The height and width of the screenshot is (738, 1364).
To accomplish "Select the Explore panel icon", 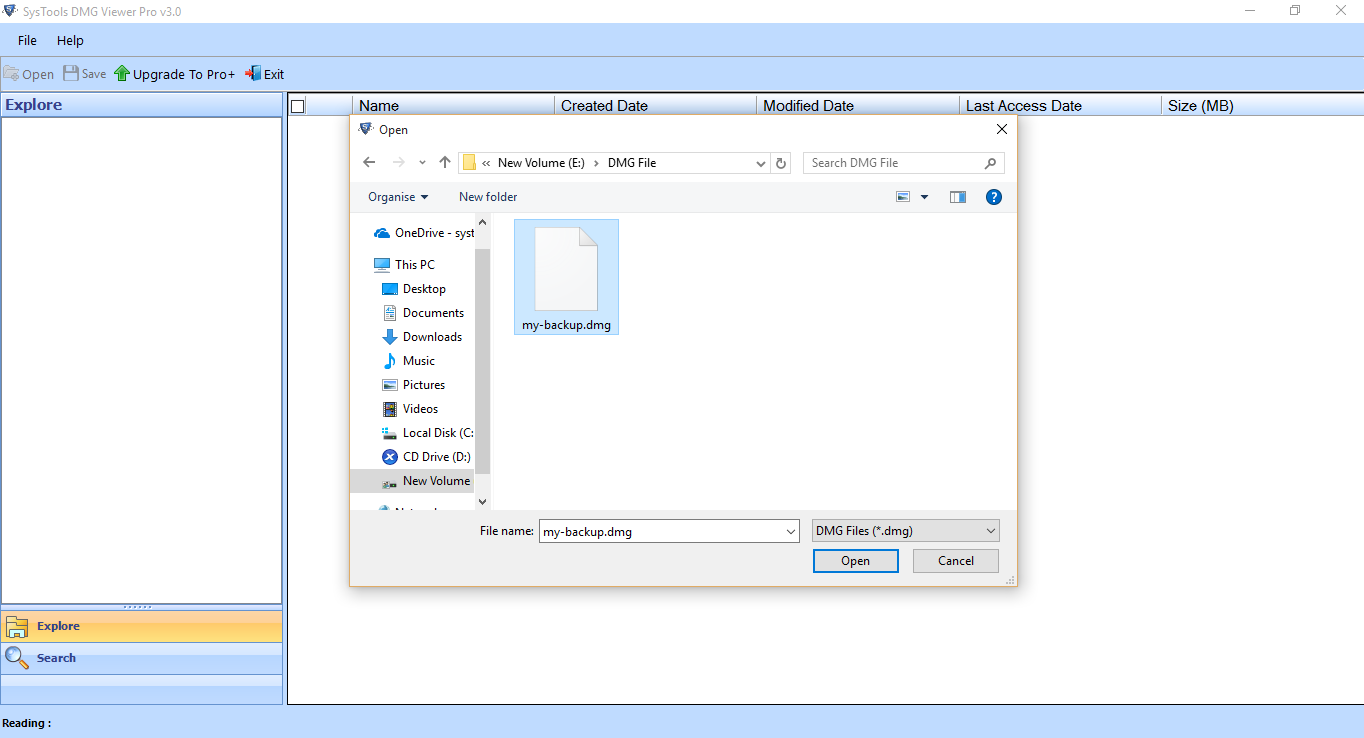I will (x=17, y=626).
